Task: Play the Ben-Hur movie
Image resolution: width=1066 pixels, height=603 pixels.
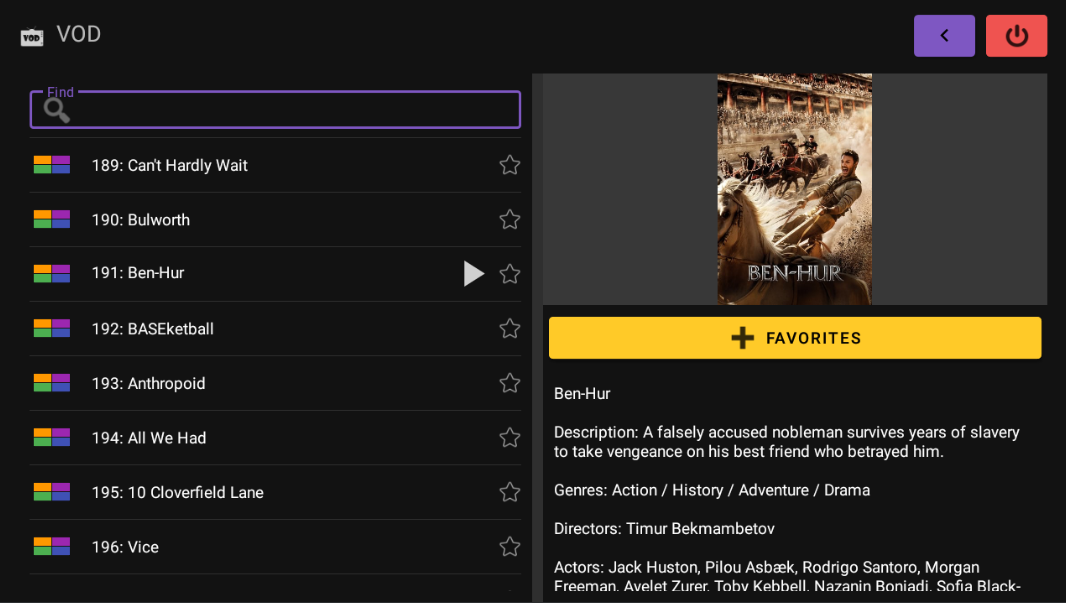Action: pyautogui.click(x=473, y=274)
